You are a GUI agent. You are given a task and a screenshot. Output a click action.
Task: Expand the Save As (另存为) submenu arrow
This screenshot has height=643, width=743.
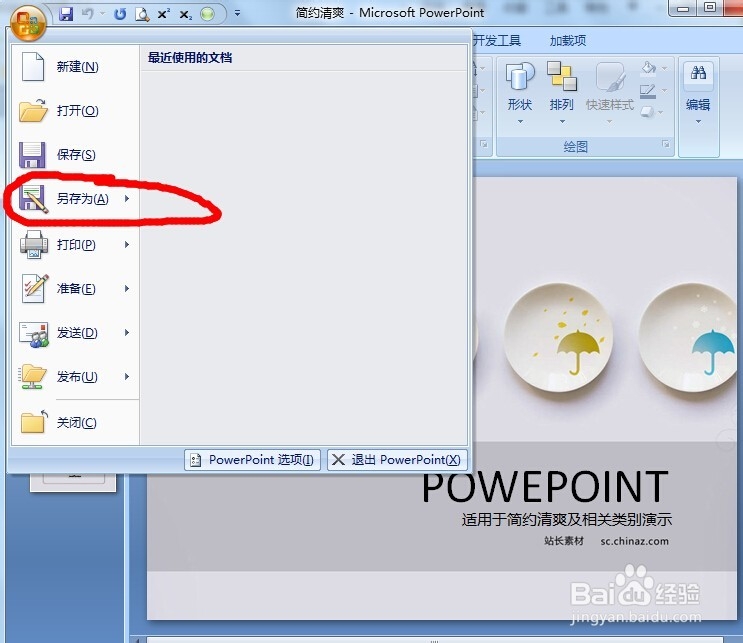pos(127,199)
